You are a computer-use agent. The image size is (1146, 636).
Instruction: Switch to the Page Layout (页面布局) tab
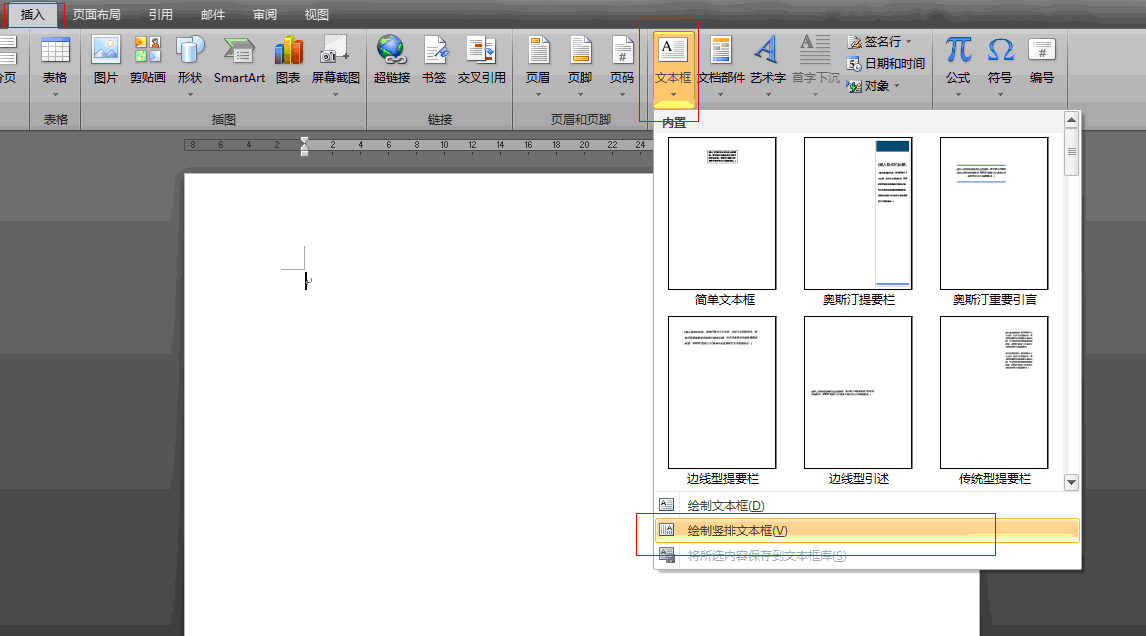pos(96,15)
